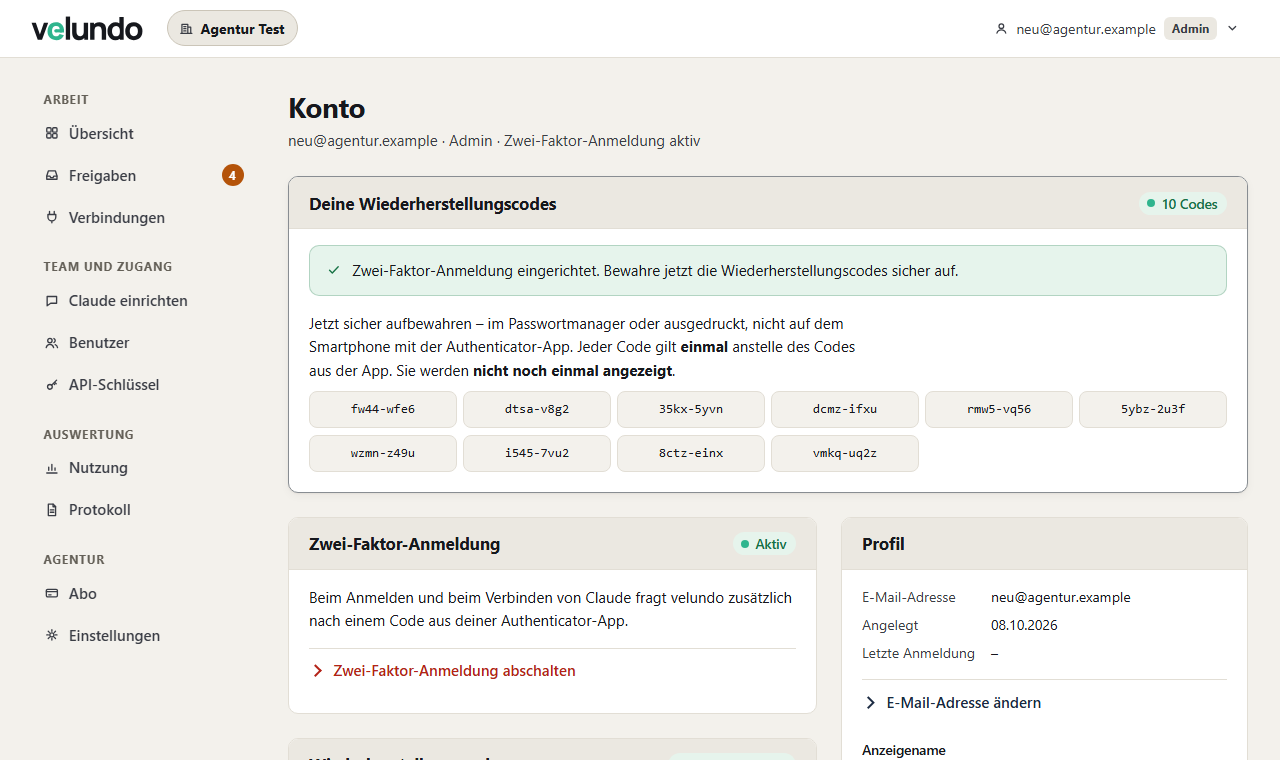
Task: Expand E-Mail-Adresse ändern
Action: coord(952,703)
